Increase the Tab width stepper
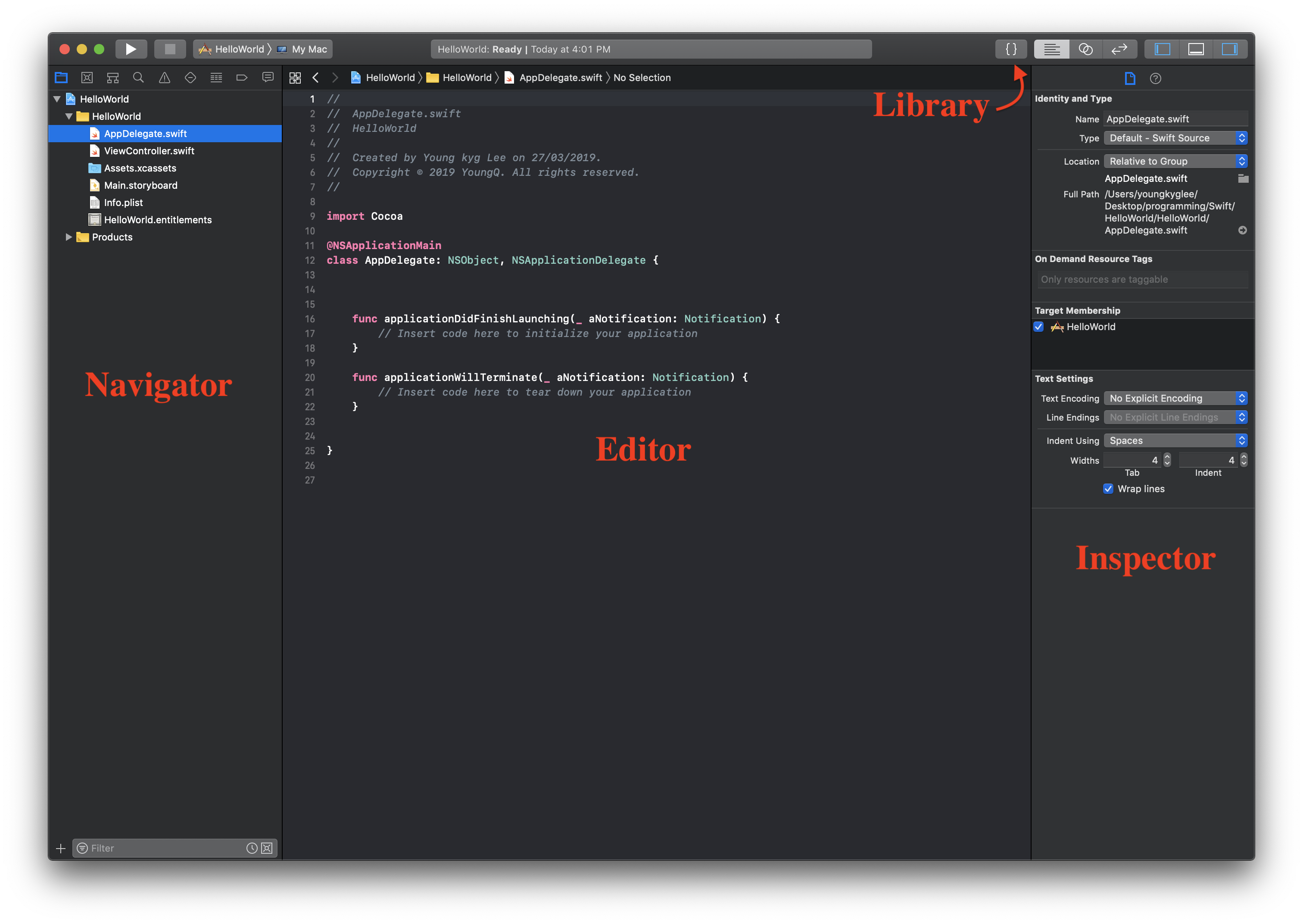Screen dimensions: 1303x924 pos(1167,456)
